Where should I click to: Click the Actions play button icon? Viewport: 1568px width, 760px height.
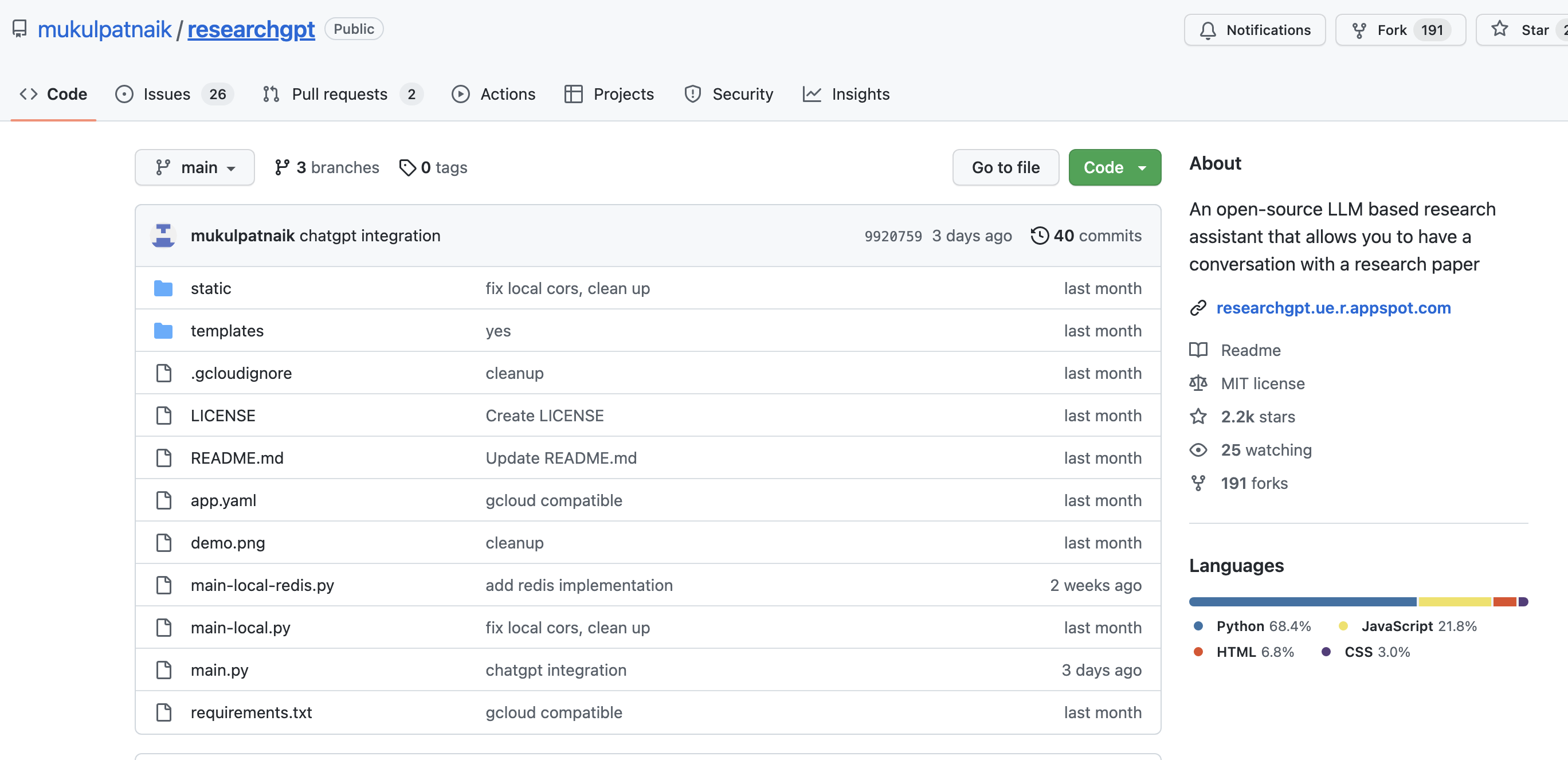pos(459,93)
